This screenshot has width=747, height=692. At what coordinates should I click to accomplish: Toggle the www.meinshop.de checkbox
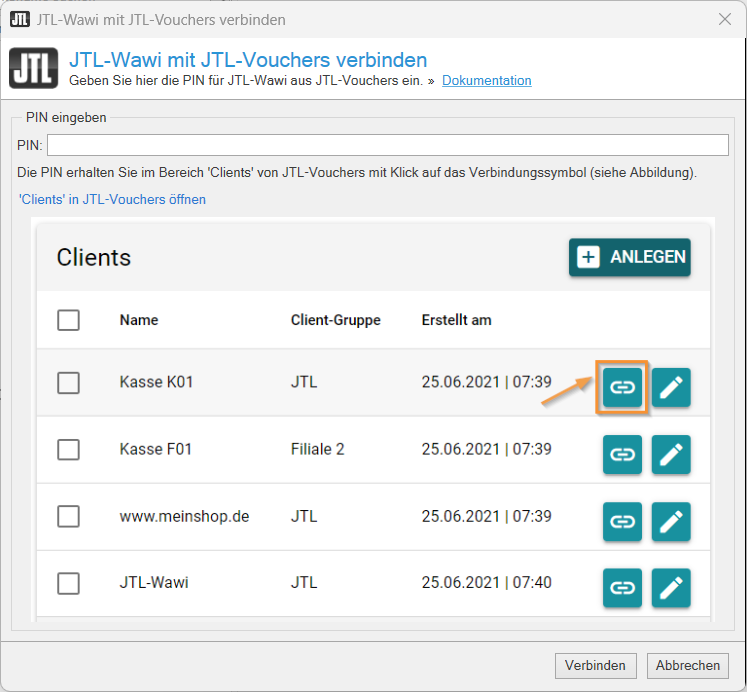pos(68,517)
